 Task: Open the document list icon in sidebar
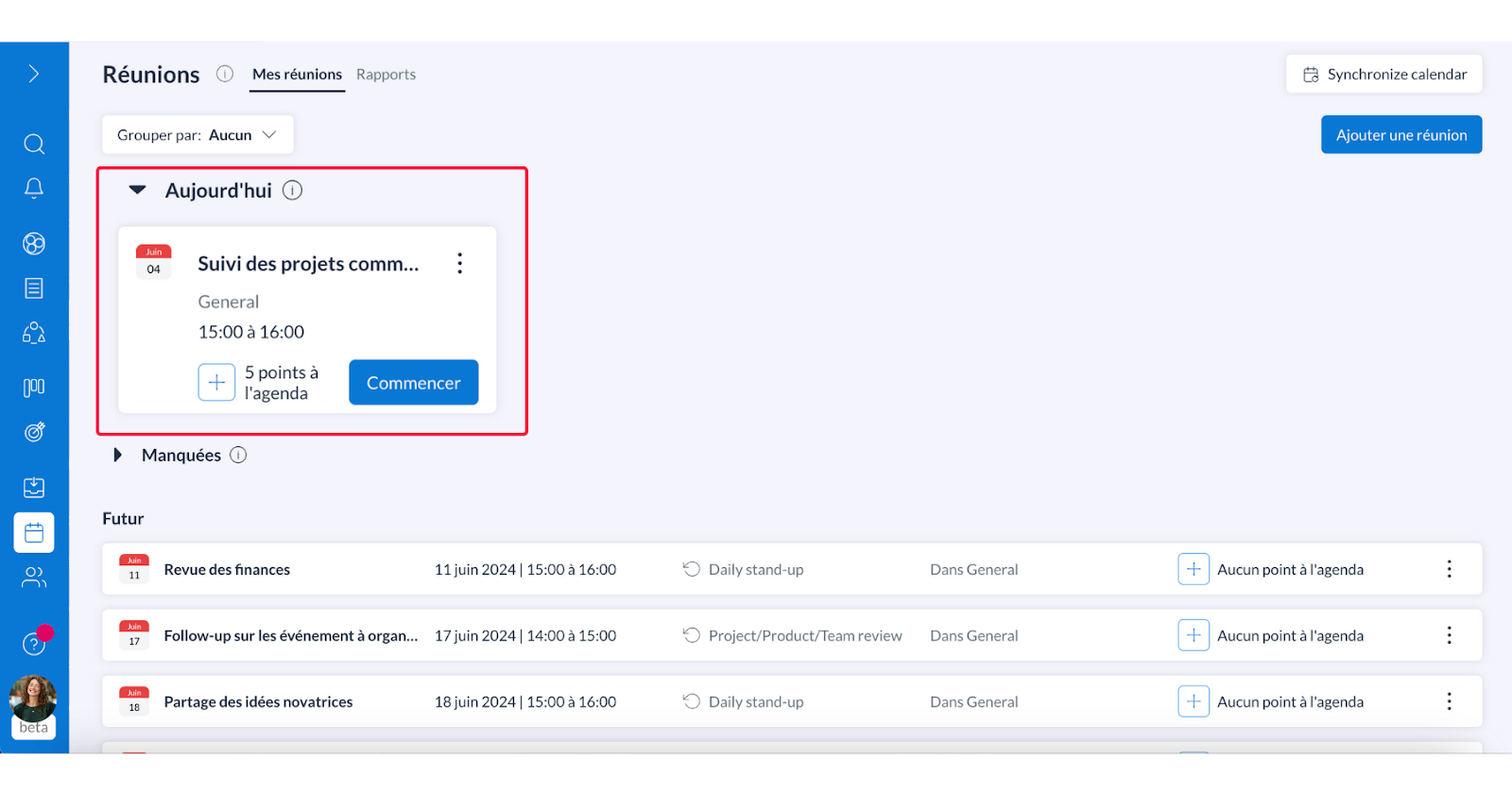pos(34,288)
